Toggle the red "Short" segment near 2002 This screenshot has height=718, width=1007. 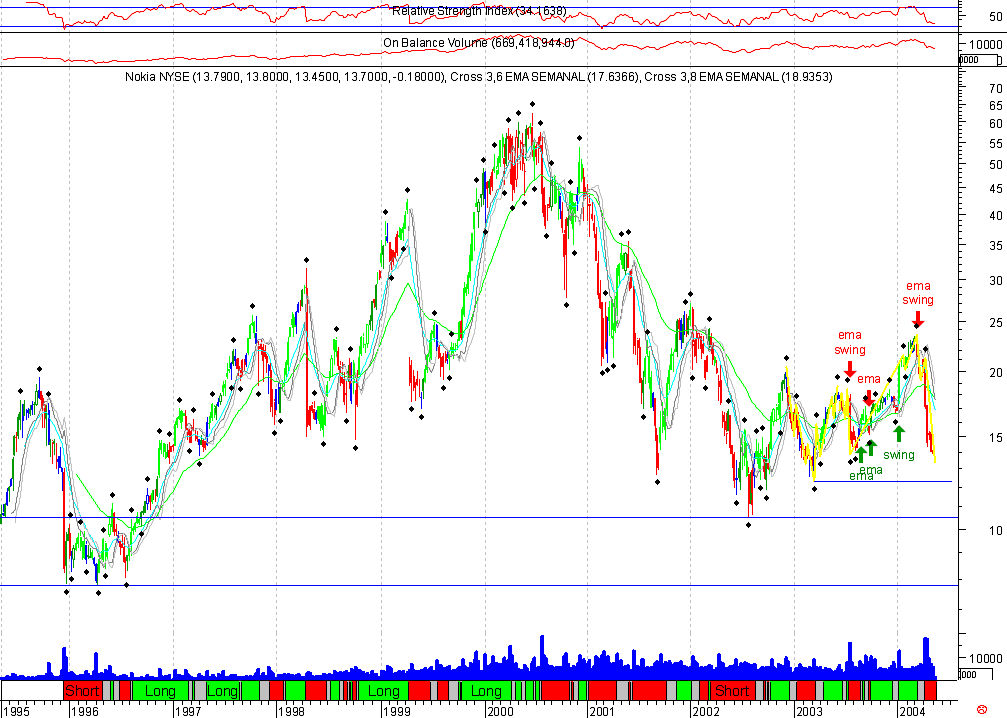coord(733,690)
